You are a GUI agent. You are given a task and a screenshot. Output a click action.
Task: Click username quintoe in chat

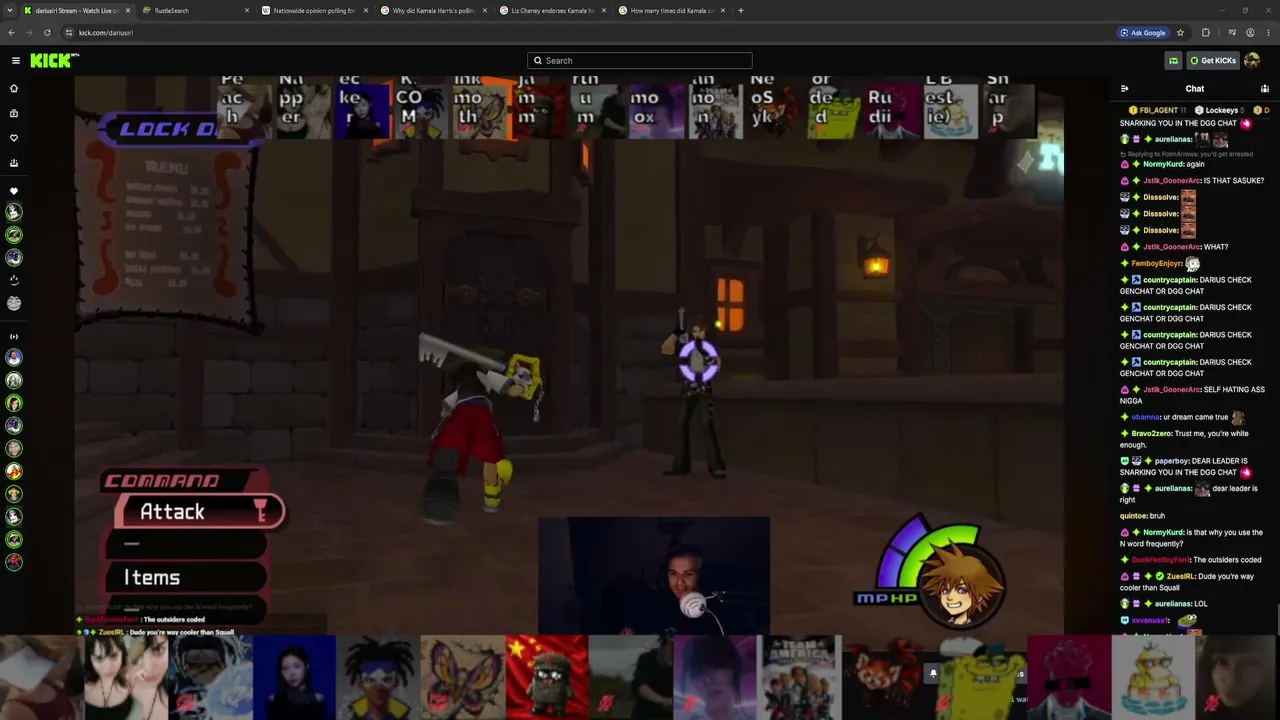pos(1133,516)
